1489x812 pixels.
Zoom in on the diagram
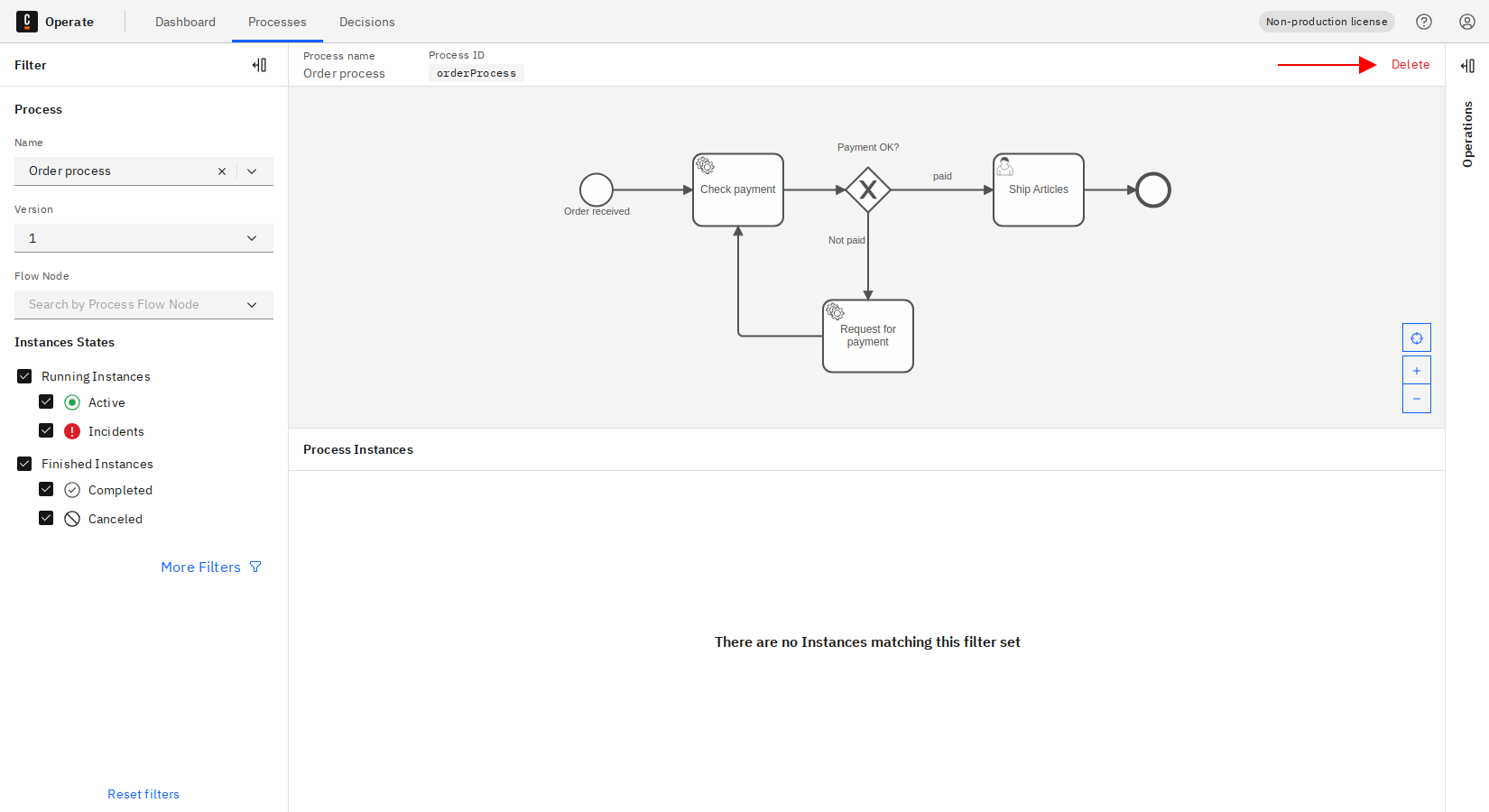pyautogui.click(x=1417, y=371)
